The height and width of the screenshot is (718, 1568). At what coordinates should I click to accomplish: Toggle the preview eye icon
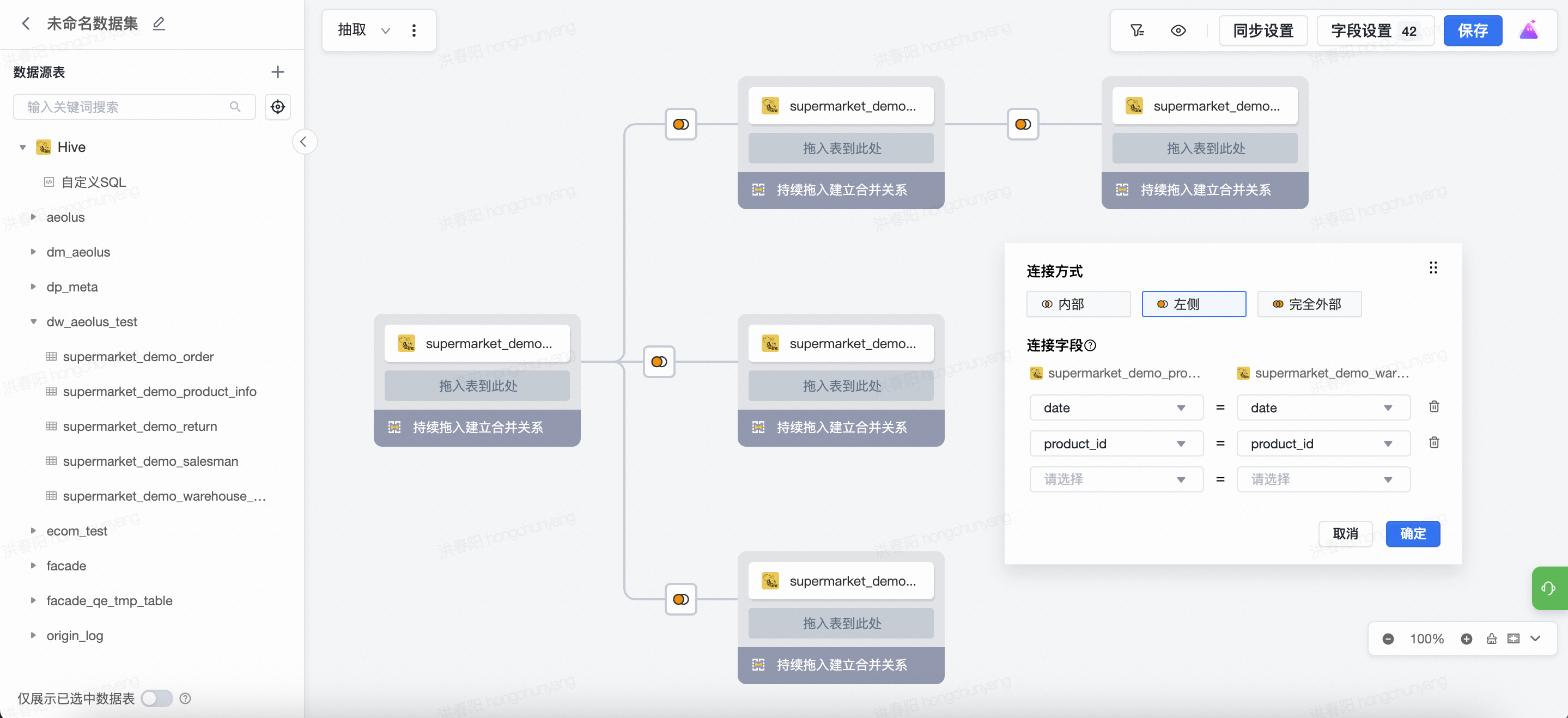1178,31
